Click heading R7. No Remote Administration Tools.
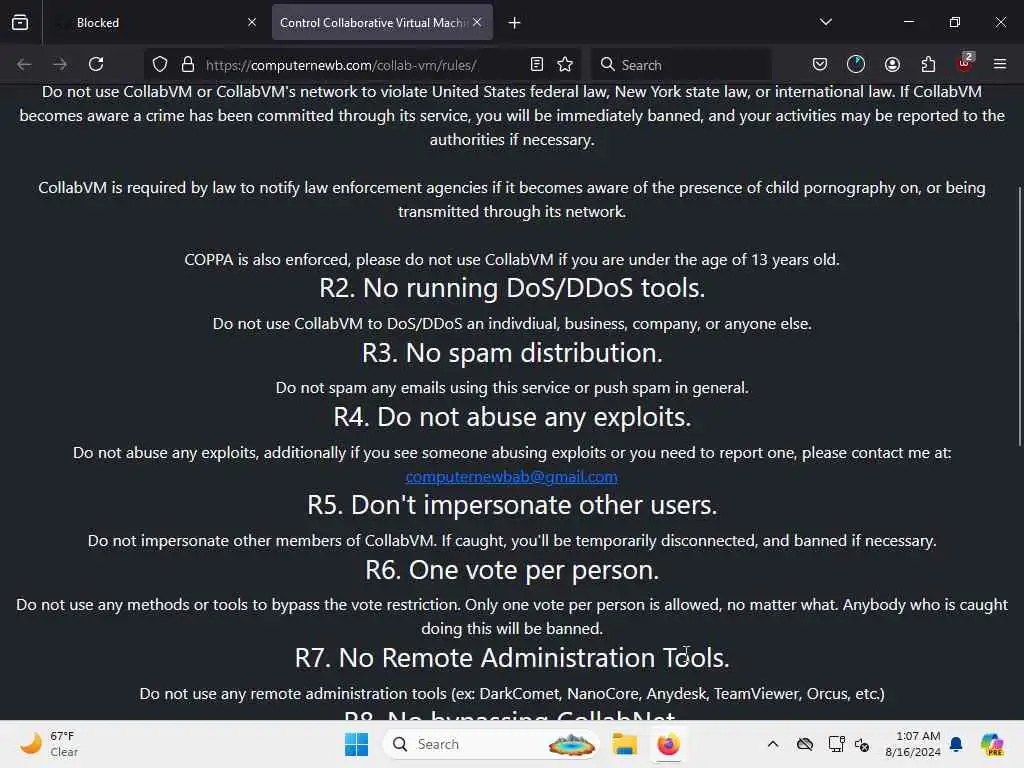The width and height of the screenshot is (1024, 768). point(512,658)
